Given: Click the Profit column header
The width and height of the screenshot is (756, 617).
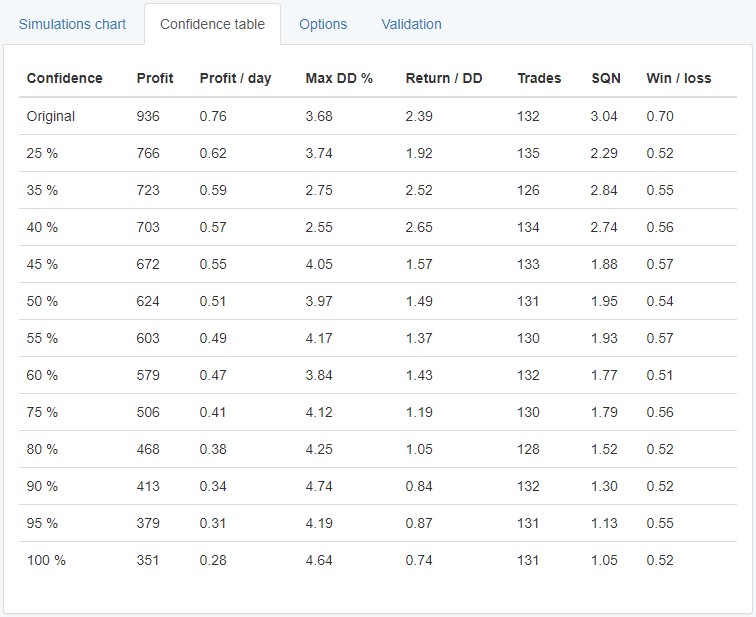Looking at the screenshot, I should pos(155,78).
